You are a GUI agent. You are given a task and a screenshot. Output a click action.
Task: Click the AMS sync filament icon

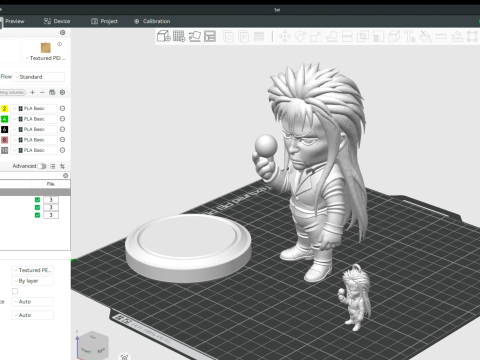click(52, 92)
